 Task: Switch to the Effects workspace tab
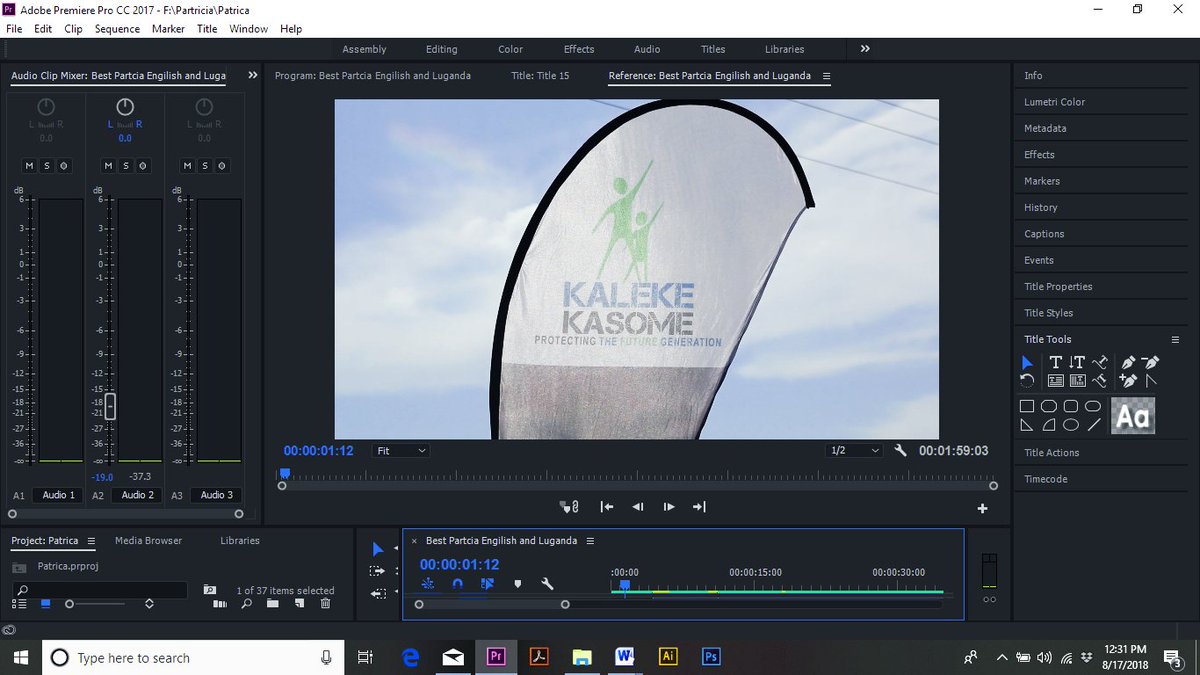click(579, 49)
